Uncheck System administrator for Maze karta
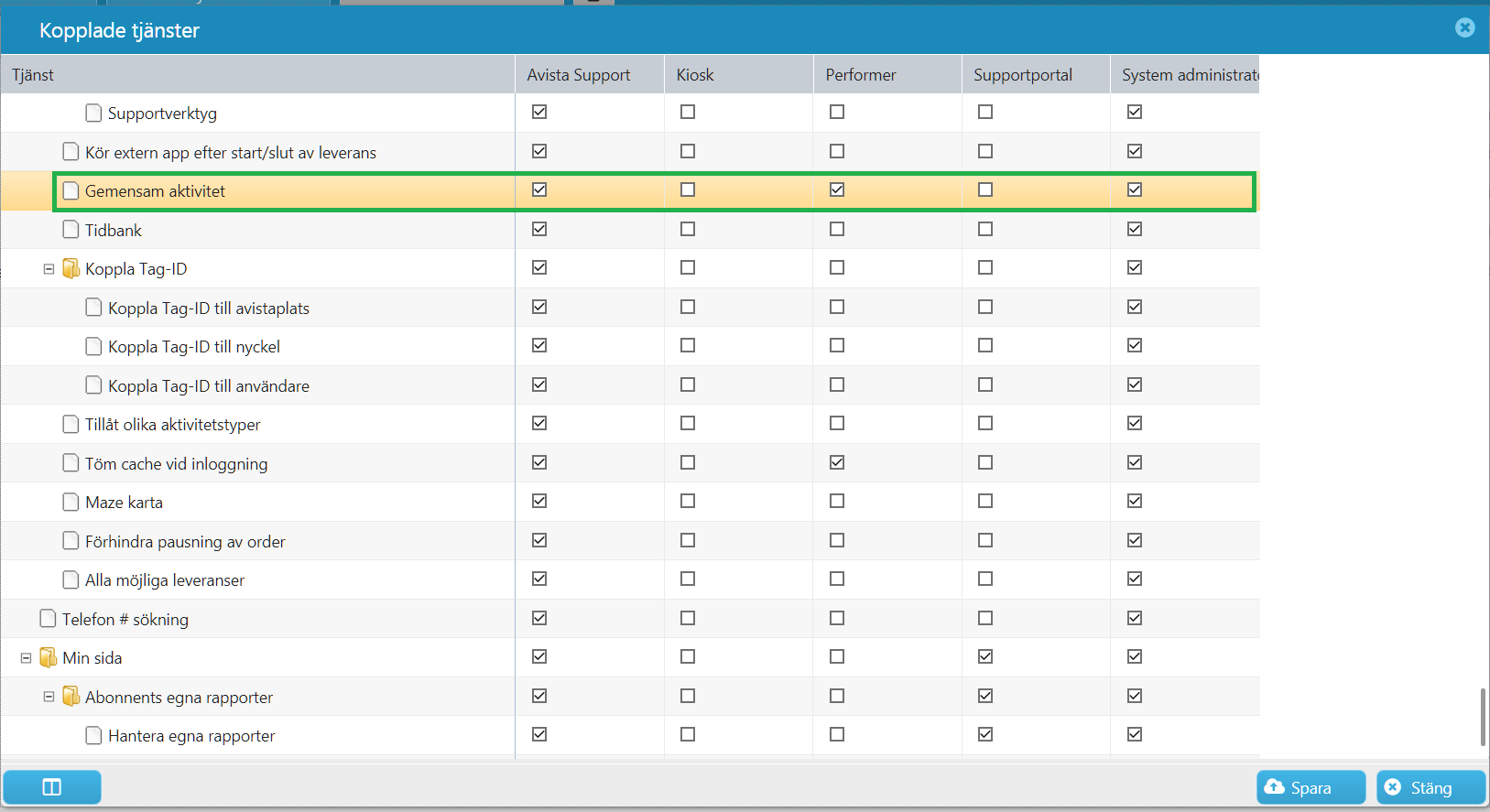The height and width of the screenshot is (812, 1490). pyautogui.click(x=1135, y=501)
